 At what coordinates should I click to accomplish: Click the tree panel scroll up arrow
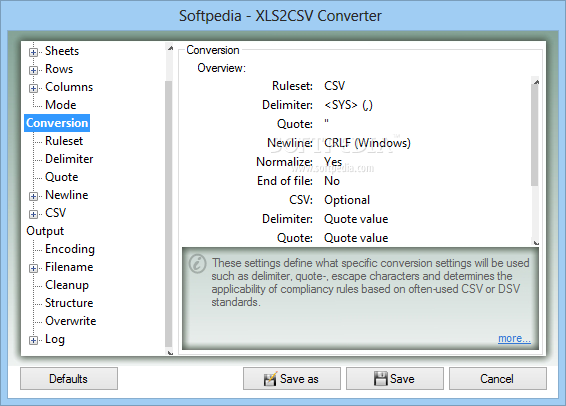tap(170, 48)
